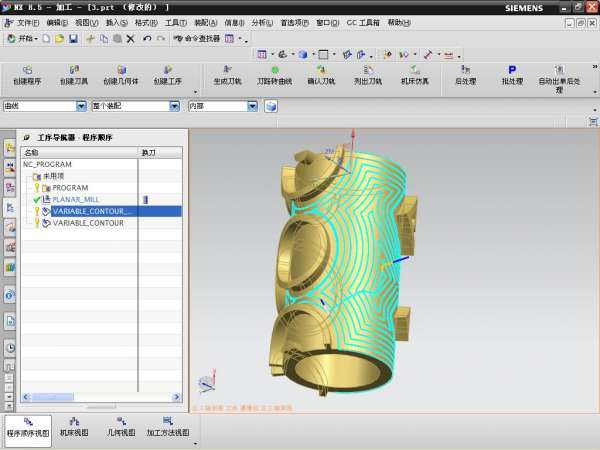Open the 分析(L) menu

(x=262, y=23)
